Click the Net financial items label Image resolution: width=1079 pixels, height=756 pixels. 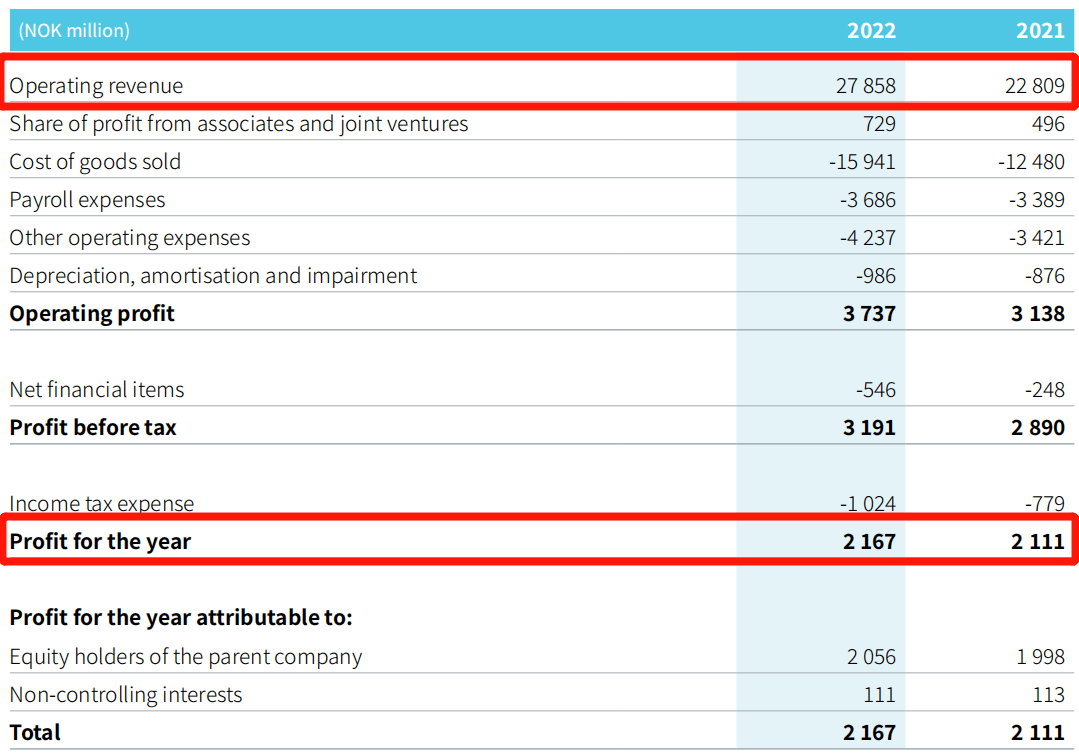pyautogui.click(x=97, y=390)
